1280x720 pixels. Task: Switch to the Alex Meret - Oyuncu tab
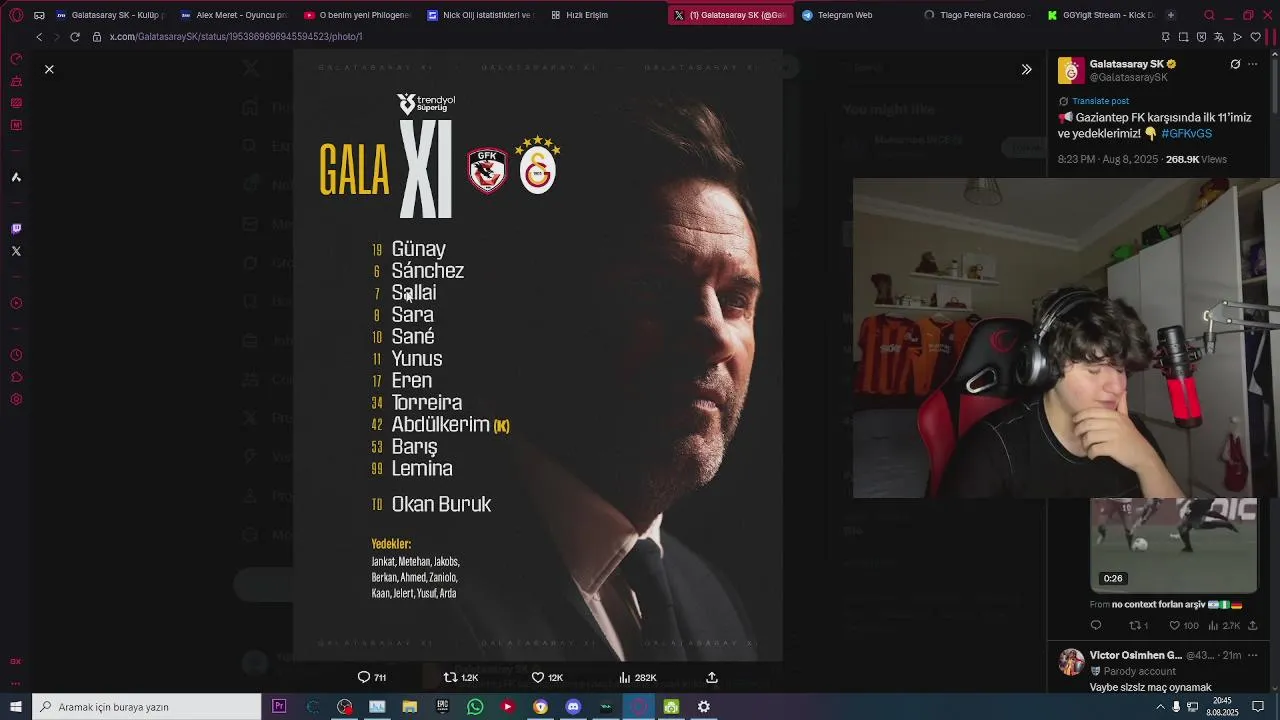click(x=234, y=15)
